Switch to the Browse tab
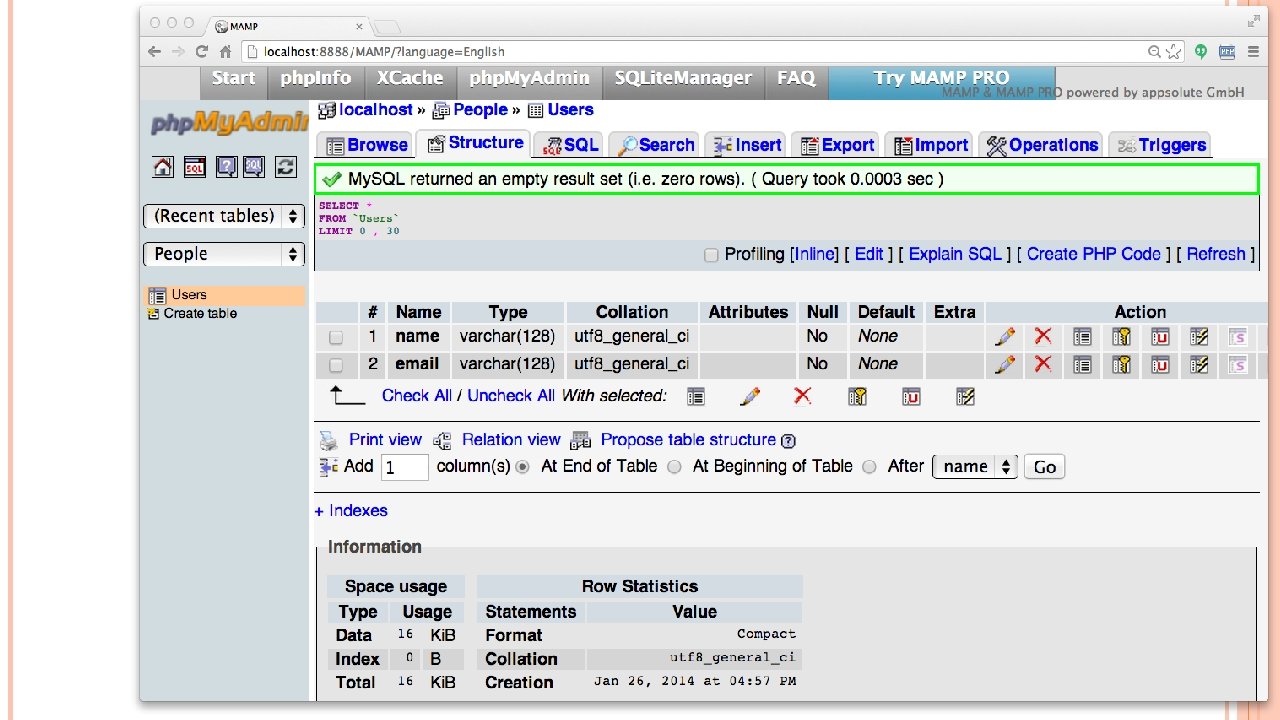The width and height of the screenshot is (1280, 720). click(366, 145)
